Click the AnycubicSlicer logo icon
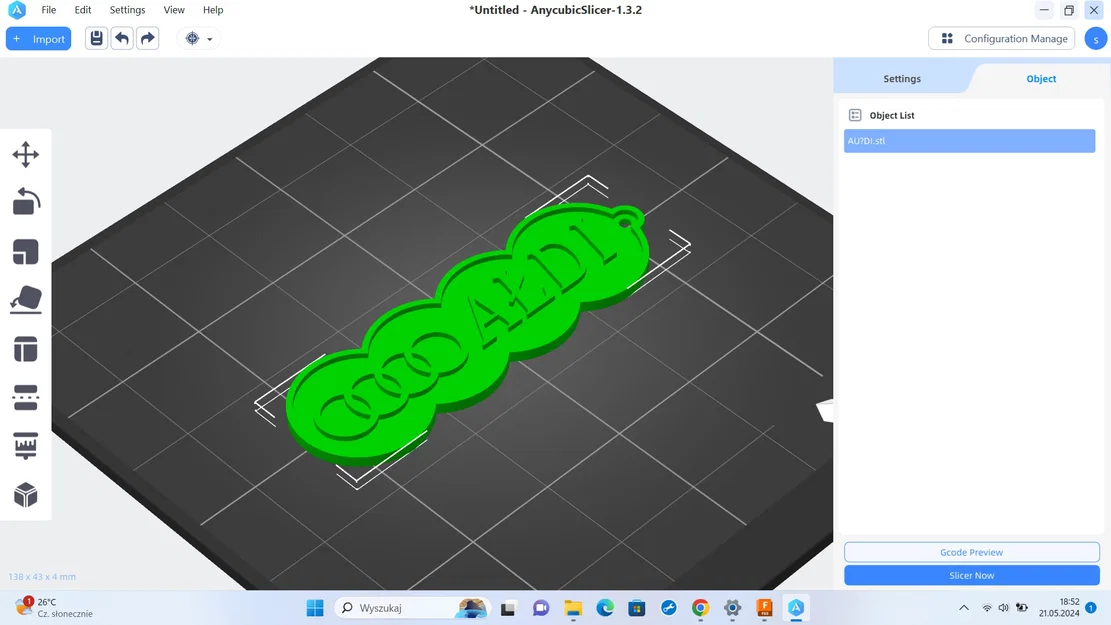The width and height of the screenshot is (1111, 625). coord(16,10)
